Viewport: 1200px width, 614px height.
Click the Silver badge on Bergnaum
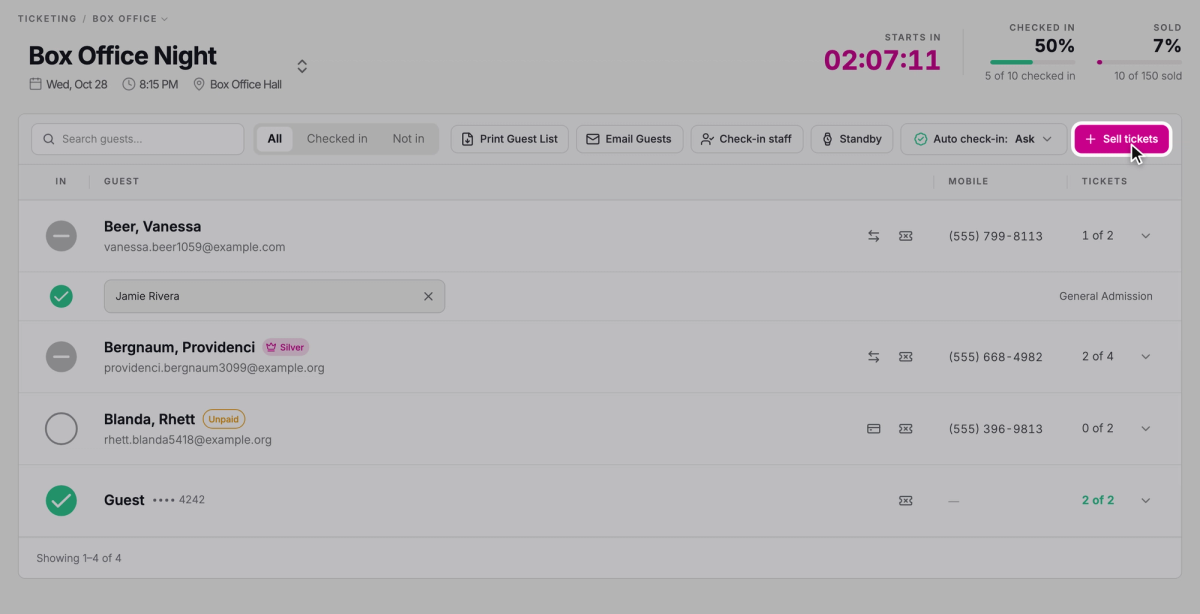tap(286, 347)
